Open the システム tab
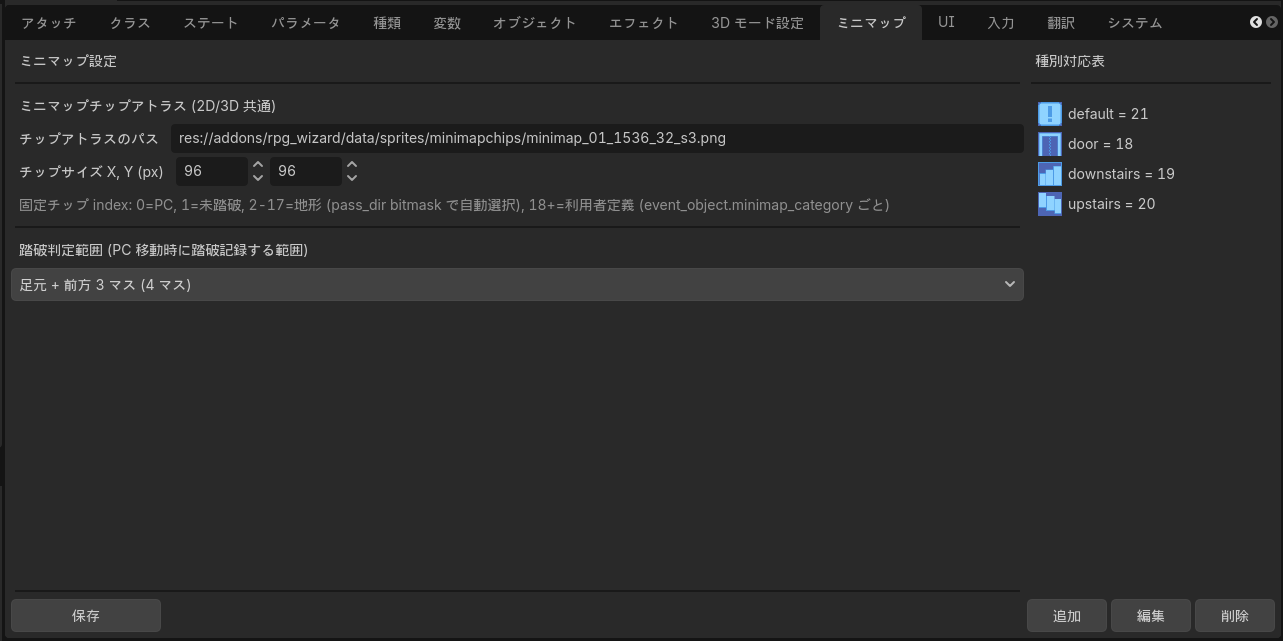This screenshot has height=641, width=1283. 1135,23
